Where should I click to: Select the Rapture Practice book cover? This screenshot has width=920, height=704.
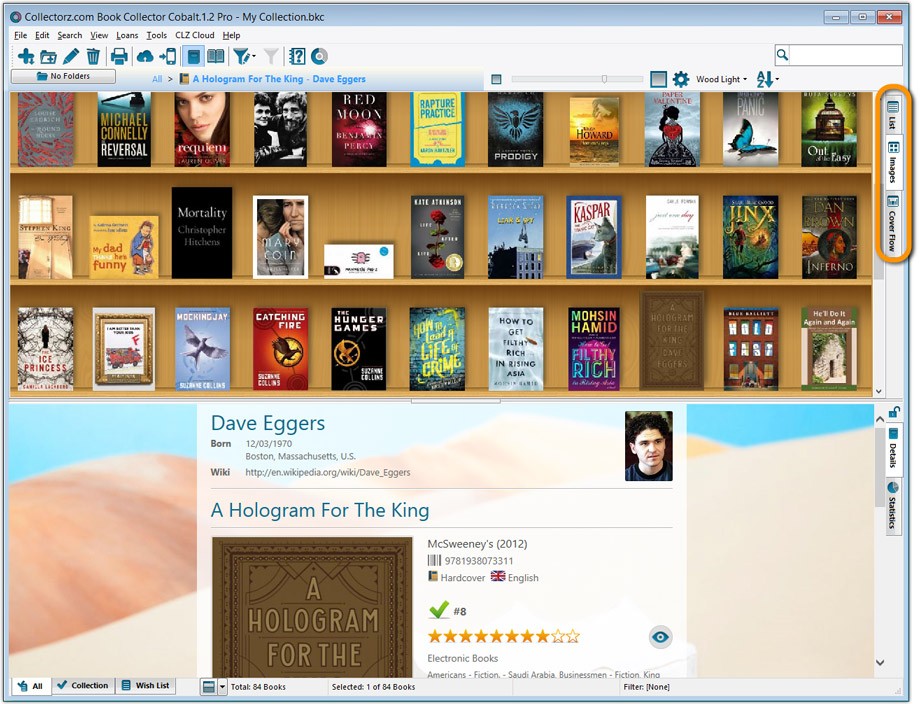[437, 129]
